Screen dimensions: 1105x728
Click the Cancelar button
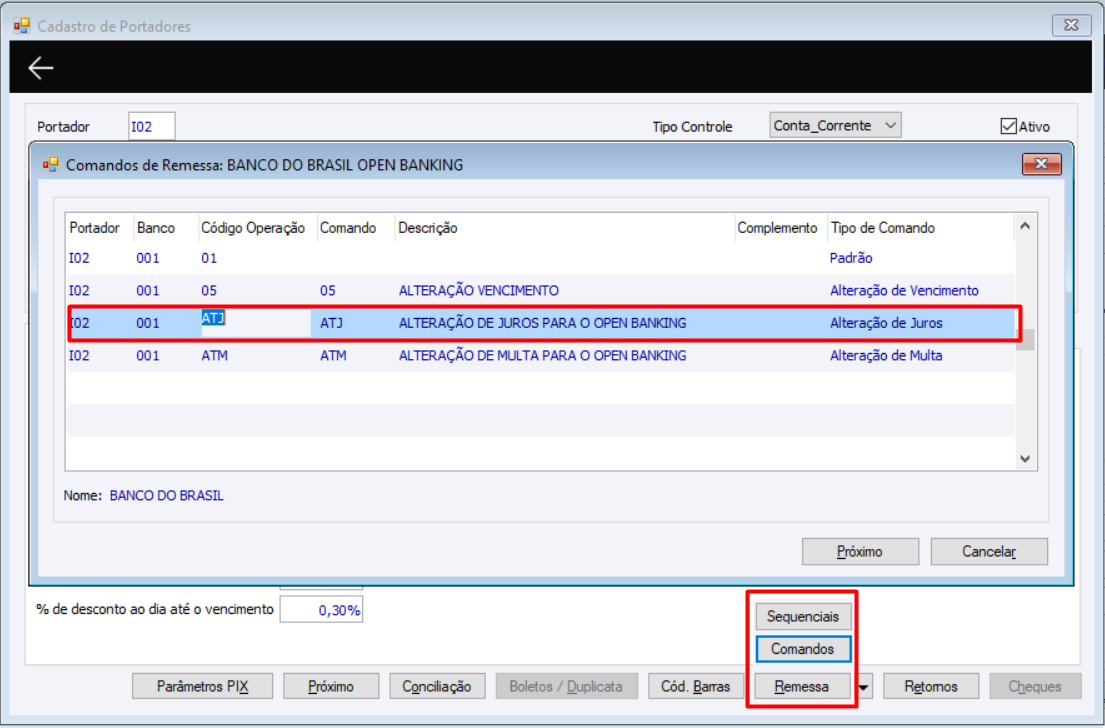point(989,552)
